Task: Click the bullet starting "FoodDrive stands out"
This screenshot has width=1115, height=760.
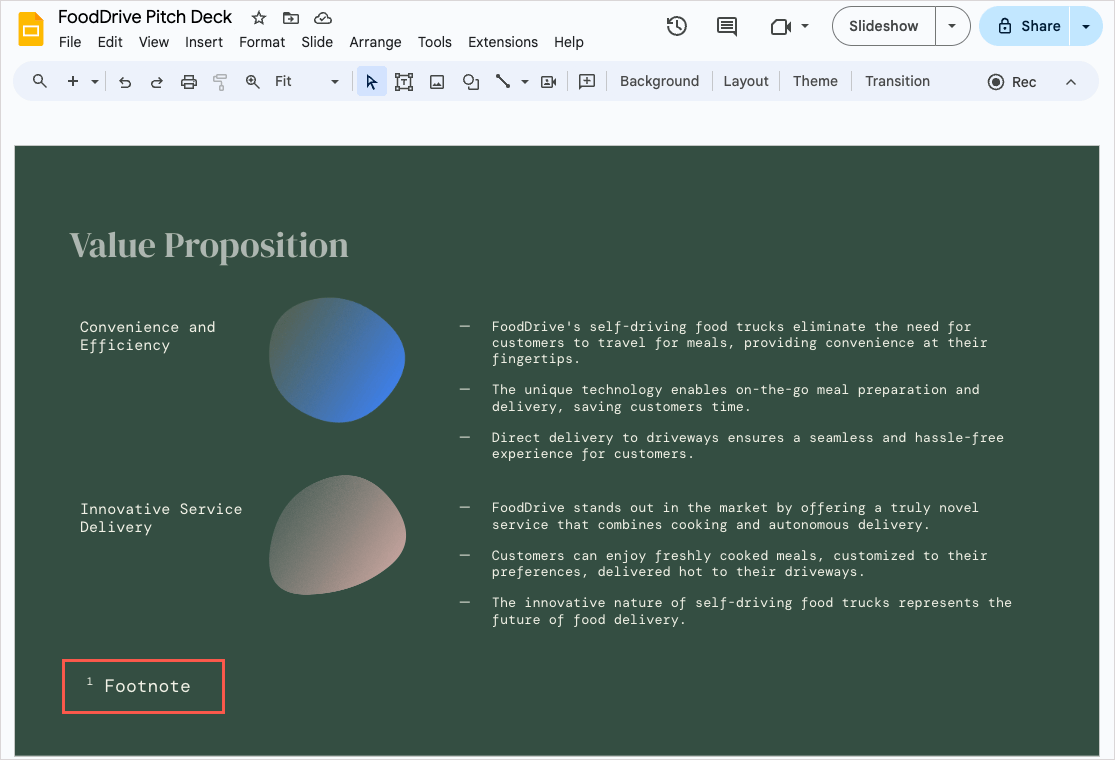Action: tap(735, 516)
